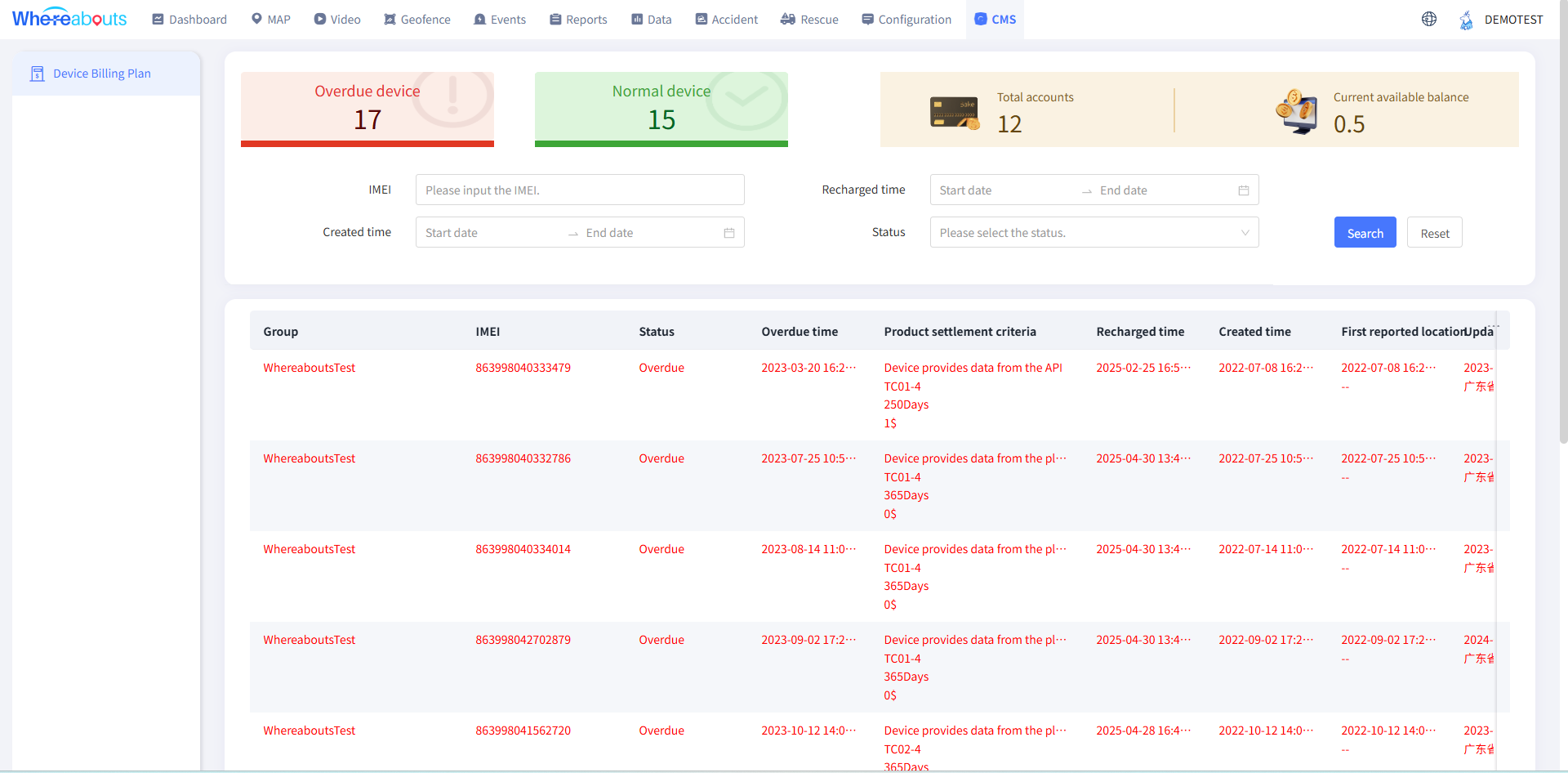This screenshot has width=1568, height=773.
Task: Filter by the Normal device card
Action: [661, 109]
